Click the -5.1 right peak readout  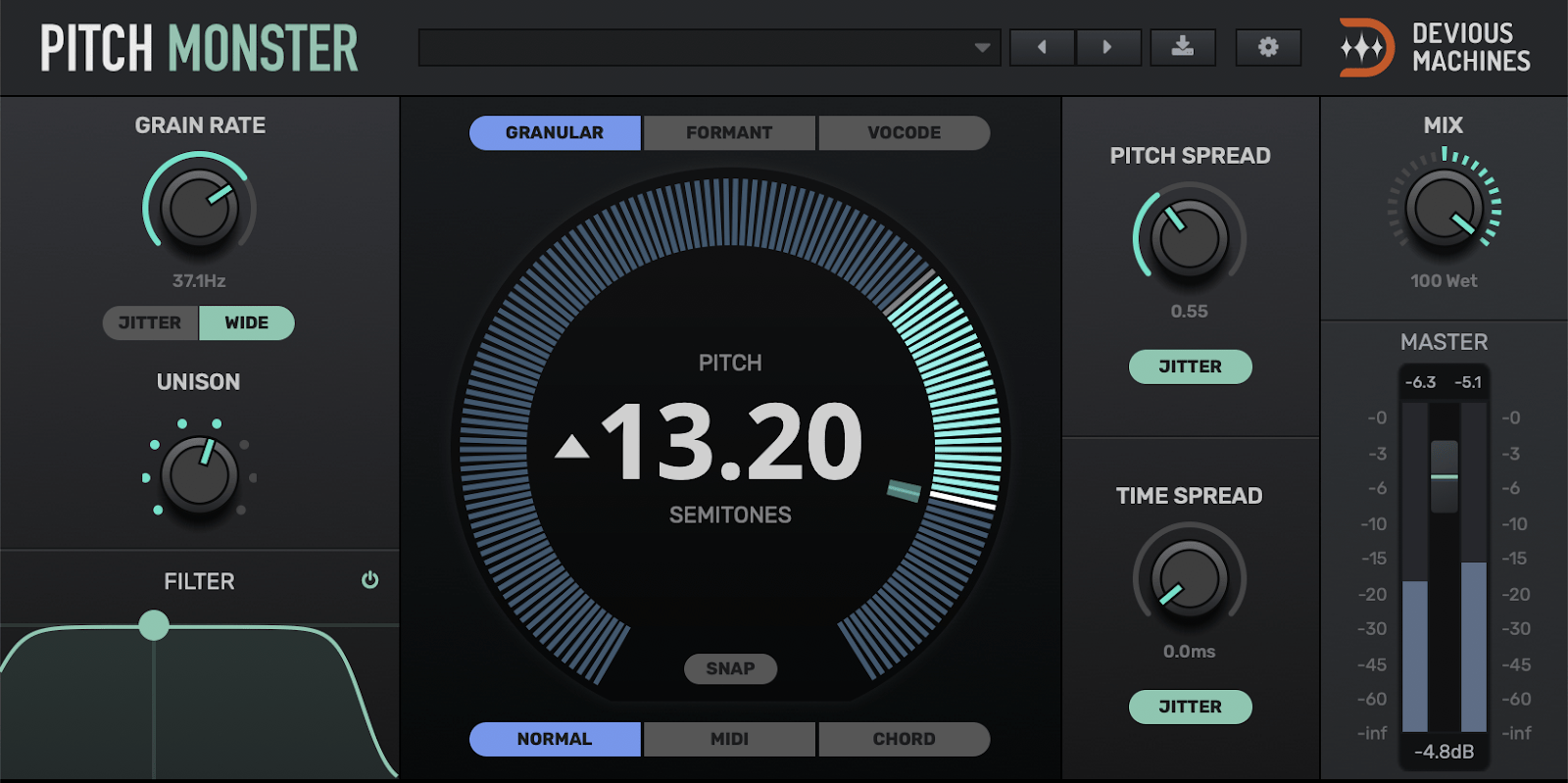click(1468, 382)
